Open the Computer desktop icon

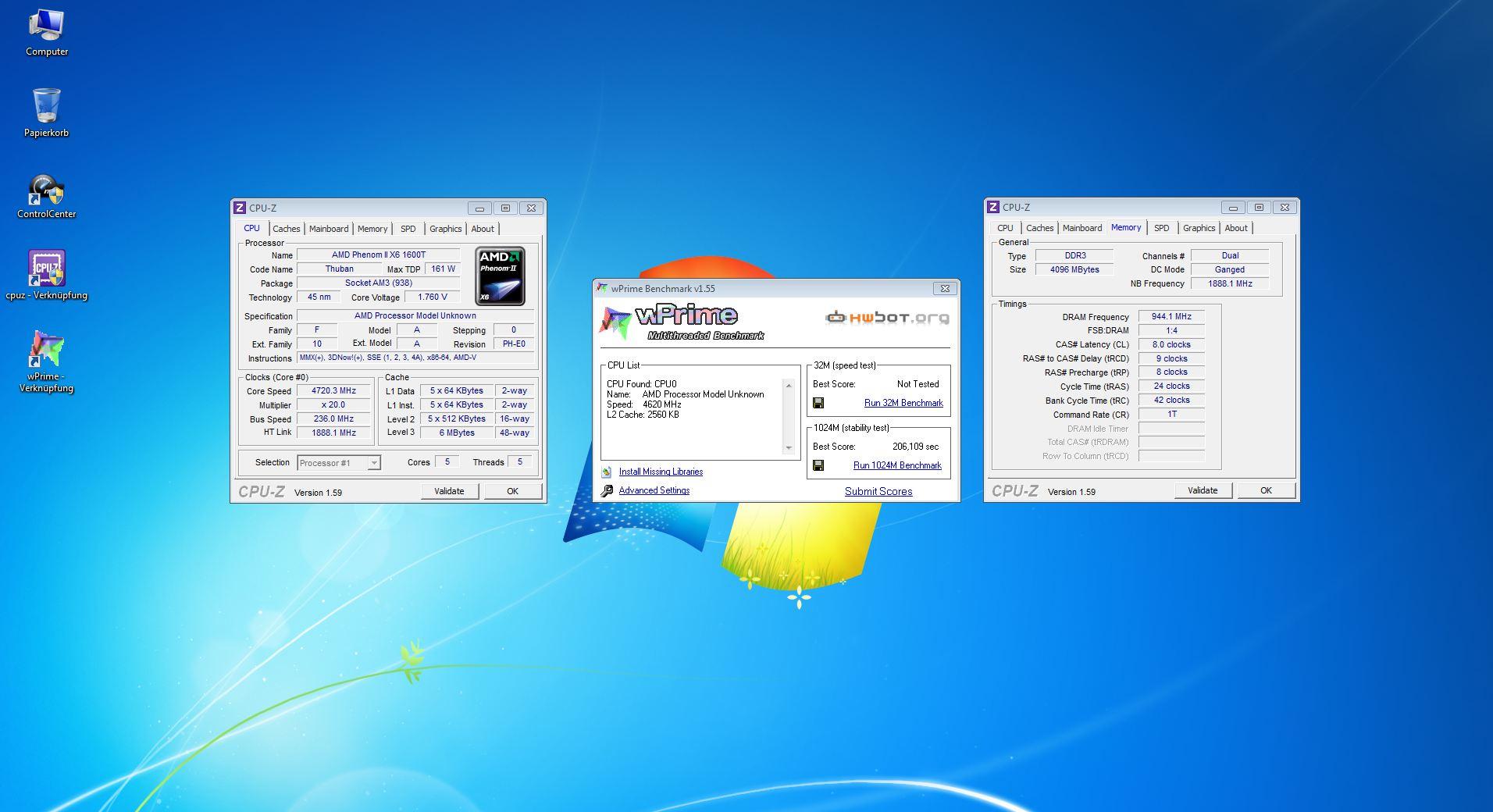click(46, 33)
